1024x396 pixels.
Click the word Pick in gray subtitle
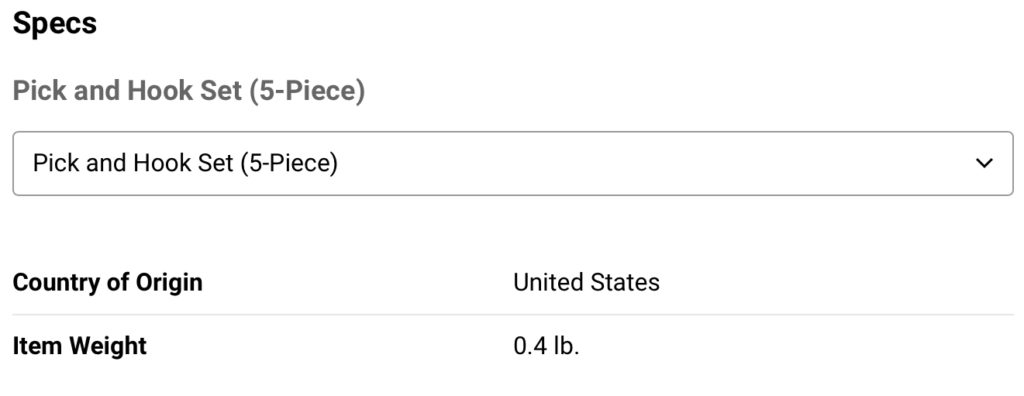(40, 91)
